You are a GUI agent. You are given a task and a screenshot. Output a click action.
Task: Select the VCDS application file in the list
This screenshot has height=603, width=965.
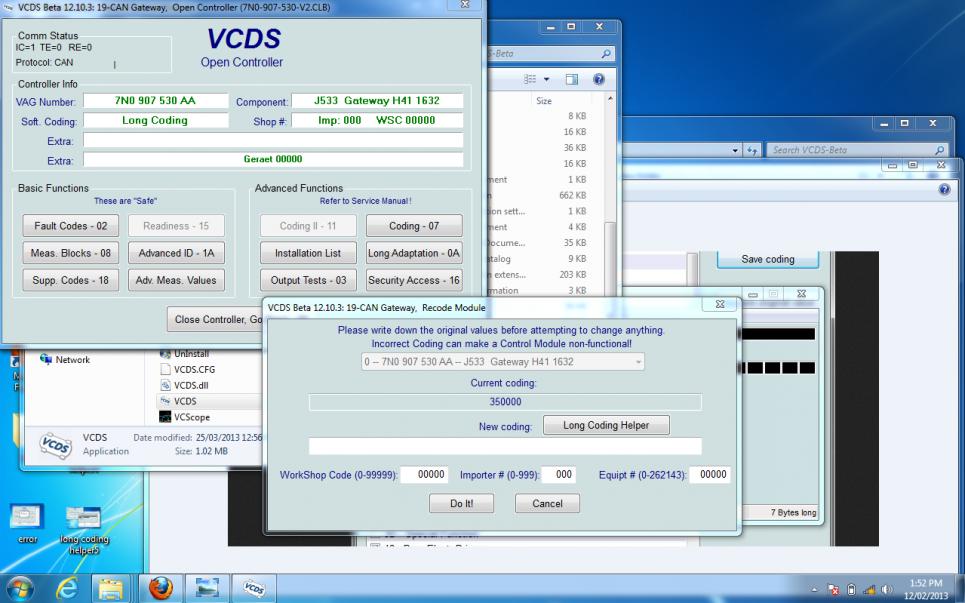[x=178, y=401]
